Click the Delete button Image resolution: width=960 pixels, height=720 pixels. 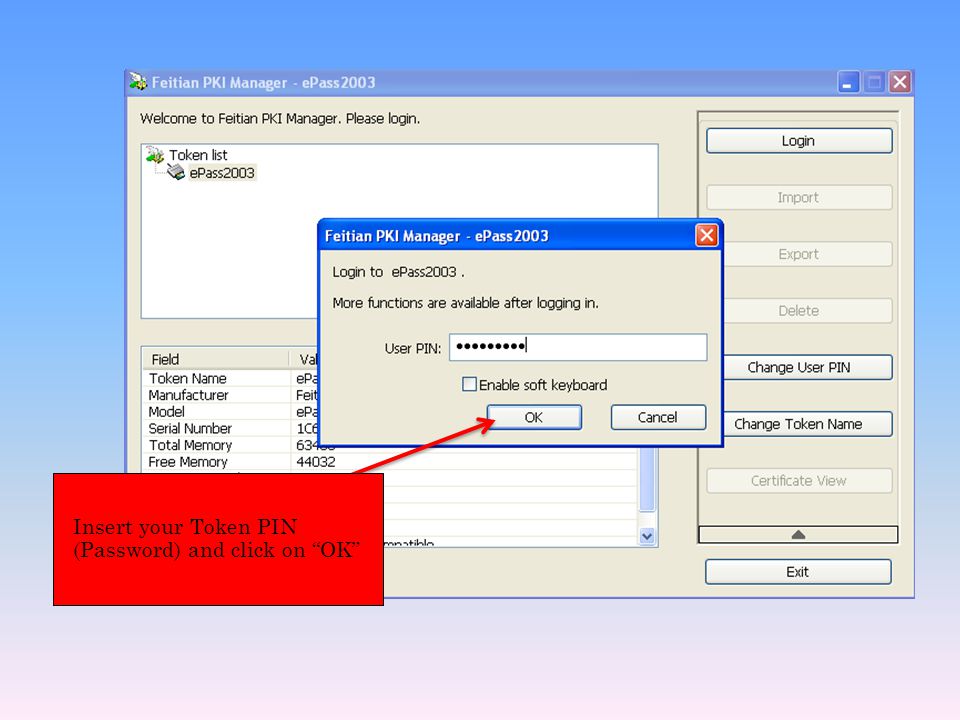click(807, 311)
